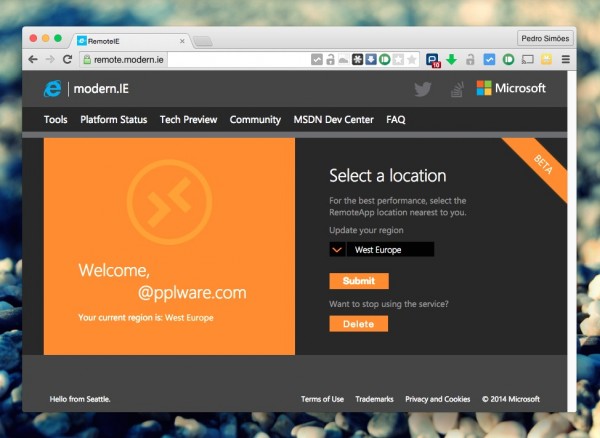Bookmark this page with the star icon
This screenshot has height=438, width=600.
pos(412,59)
